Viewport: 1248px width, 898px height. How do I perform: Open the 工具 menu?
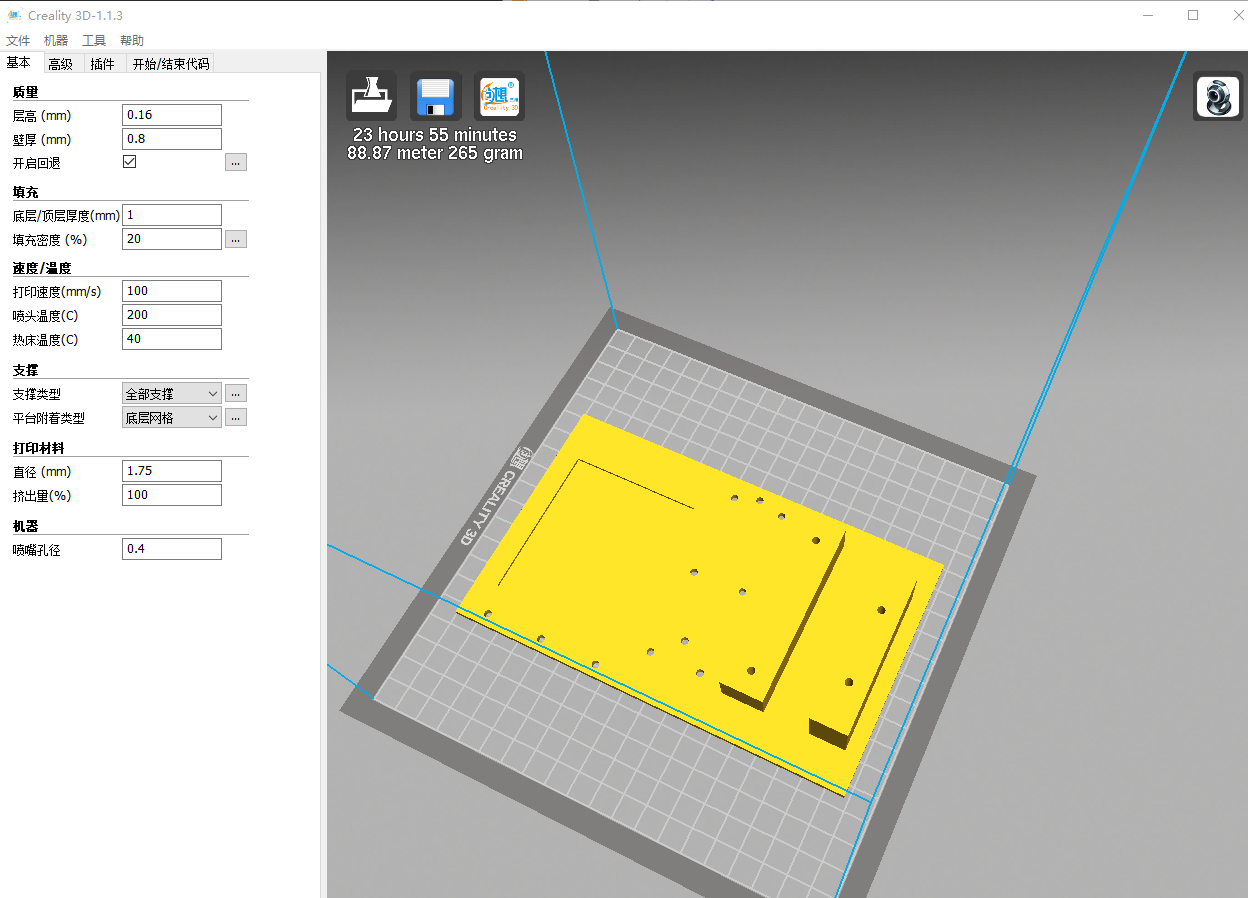(x=94, y=41)
